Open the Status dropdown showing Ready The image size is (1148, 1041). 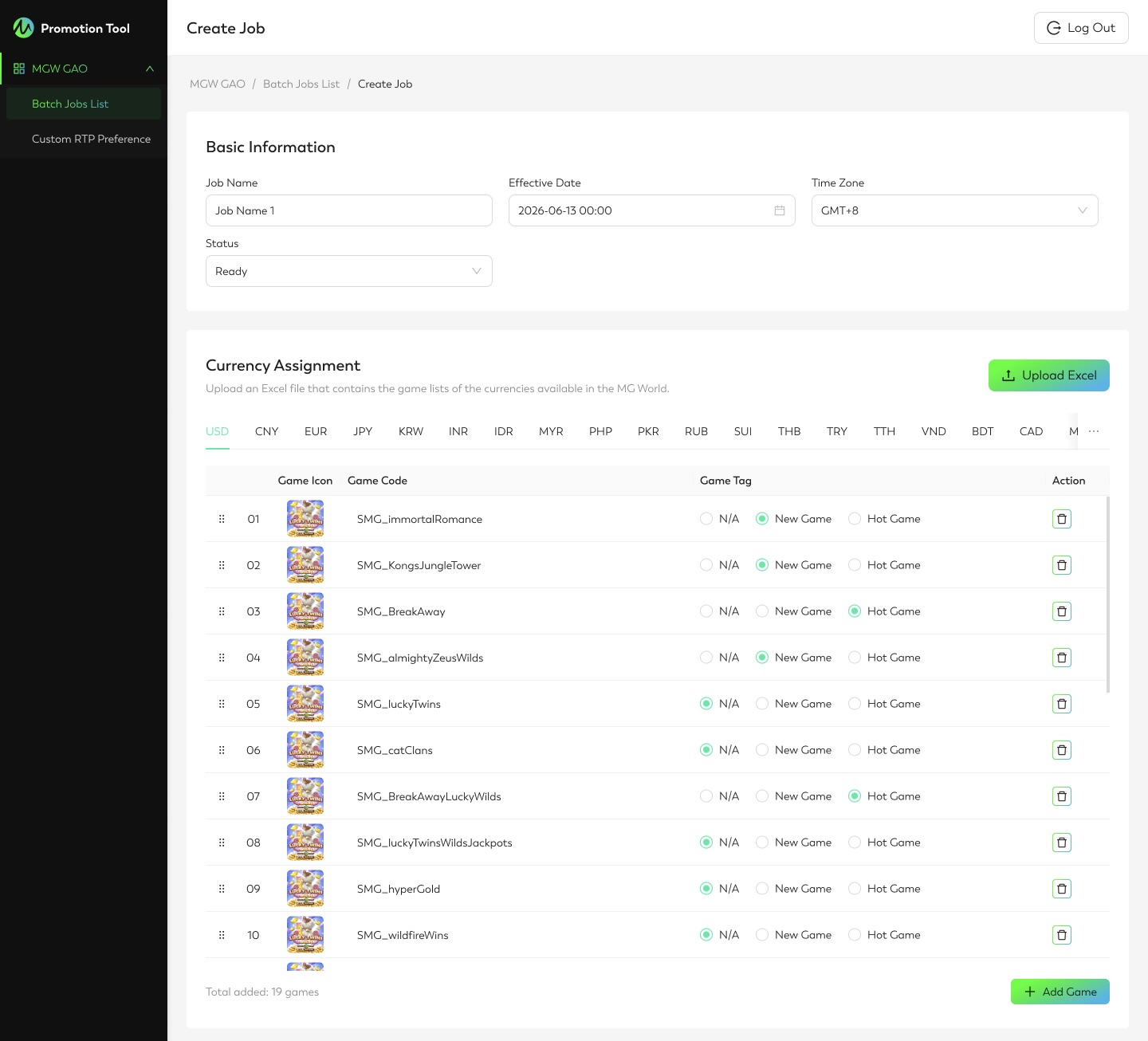348,271
